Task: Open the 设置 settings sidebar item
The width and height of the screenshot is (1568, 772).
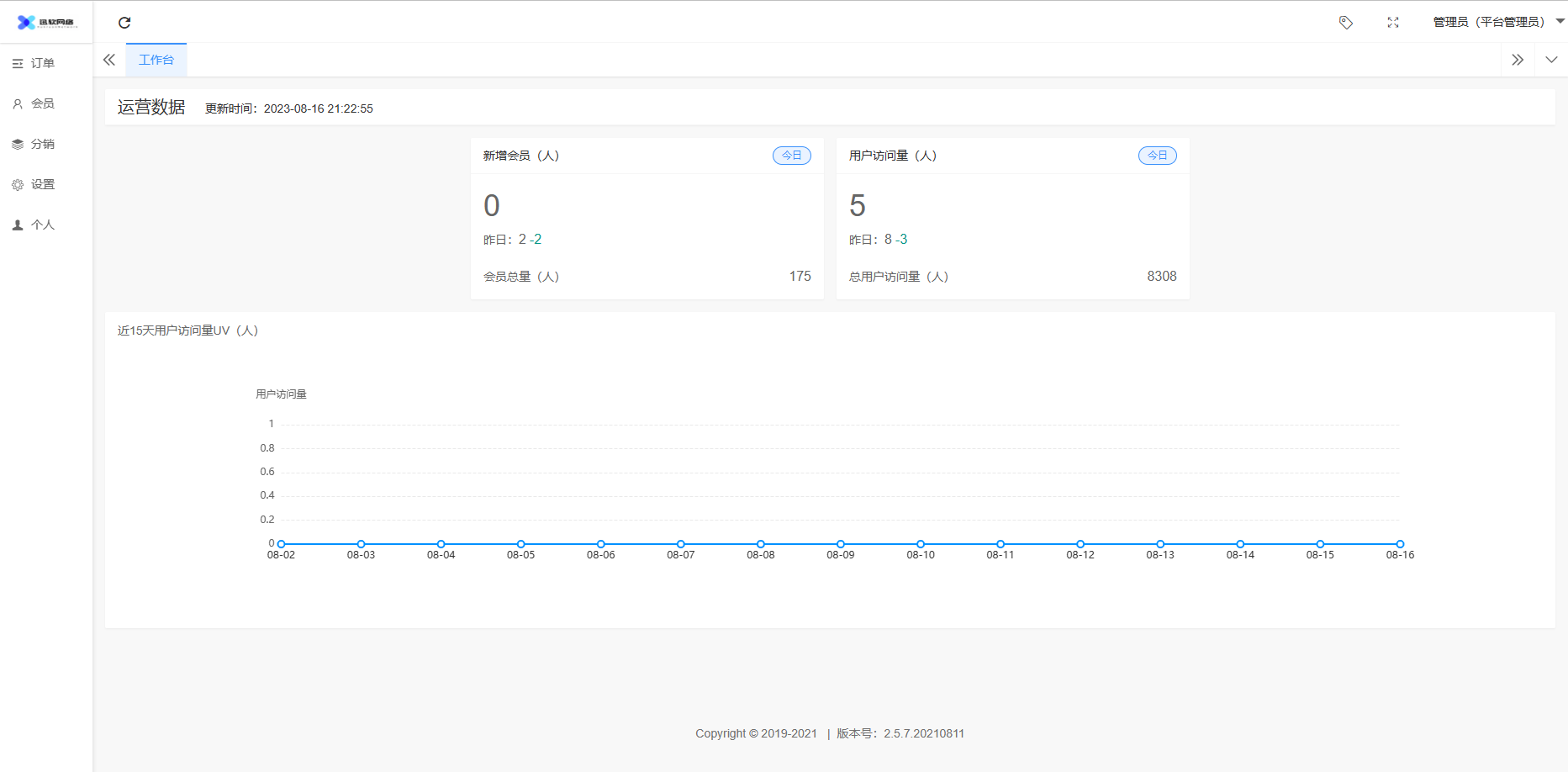Action: (42, 184)
